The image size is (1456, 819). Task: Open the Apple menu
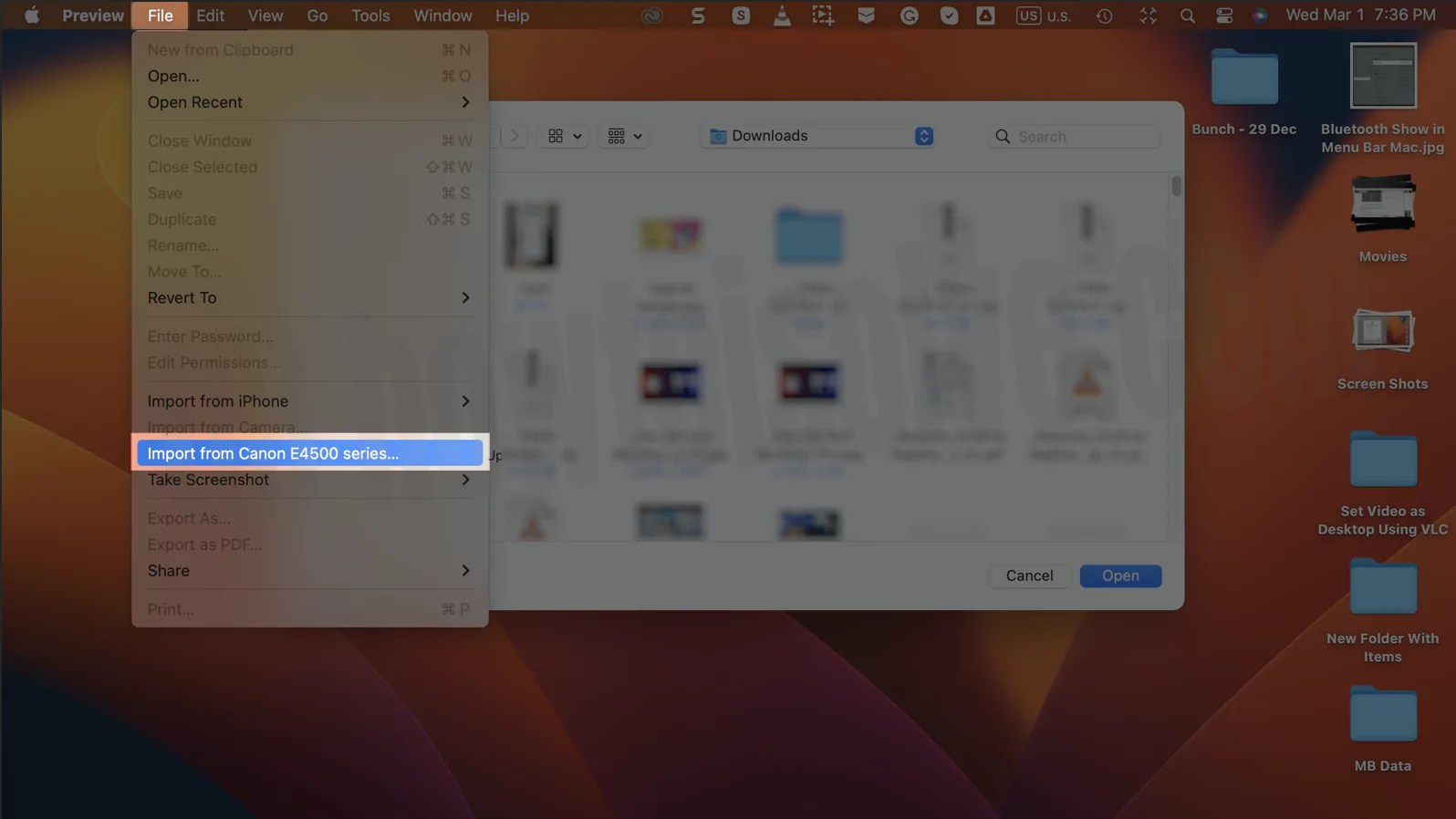(x=31, y=16)
